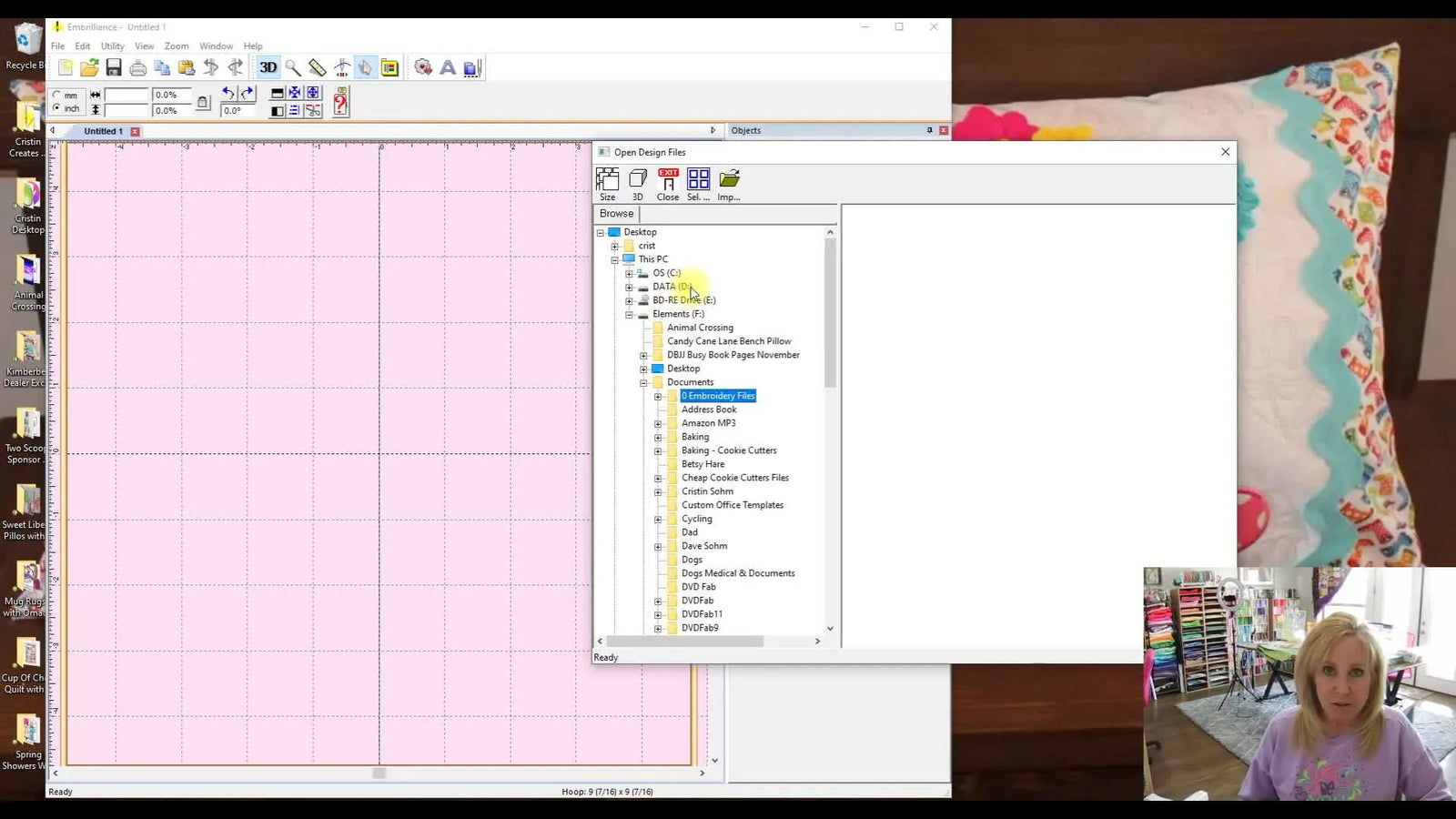Open the Utility menu
The width and height of the screenshot is (1456, 819).
coord(113,45)
